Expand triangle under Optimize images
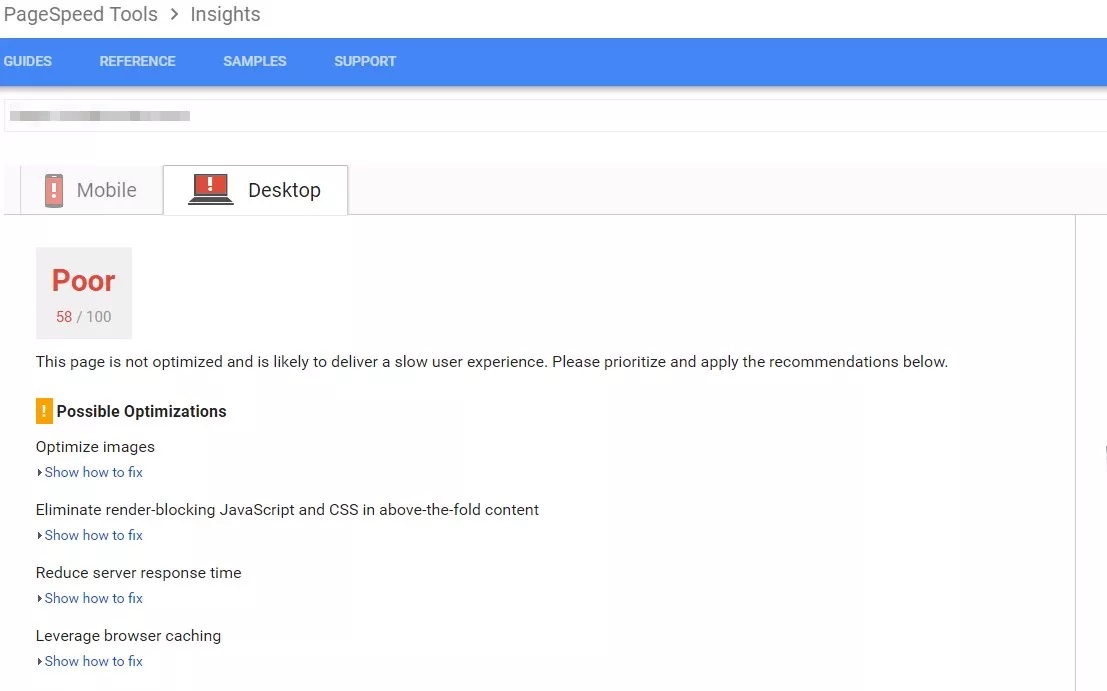This screenshot has width=1107, height=691. pos(40,473)
